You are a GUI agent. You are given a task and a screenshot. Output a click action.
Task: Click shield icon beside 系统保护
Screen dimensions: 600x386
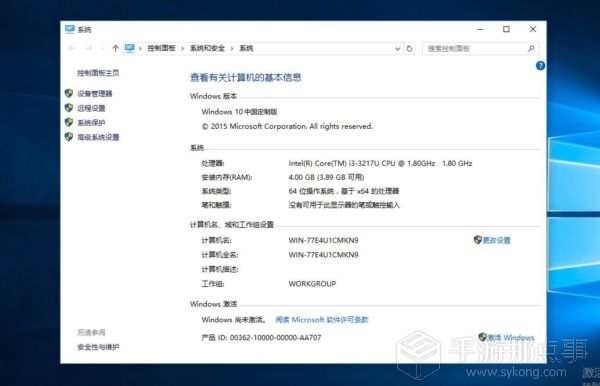[x=69, y=122]
